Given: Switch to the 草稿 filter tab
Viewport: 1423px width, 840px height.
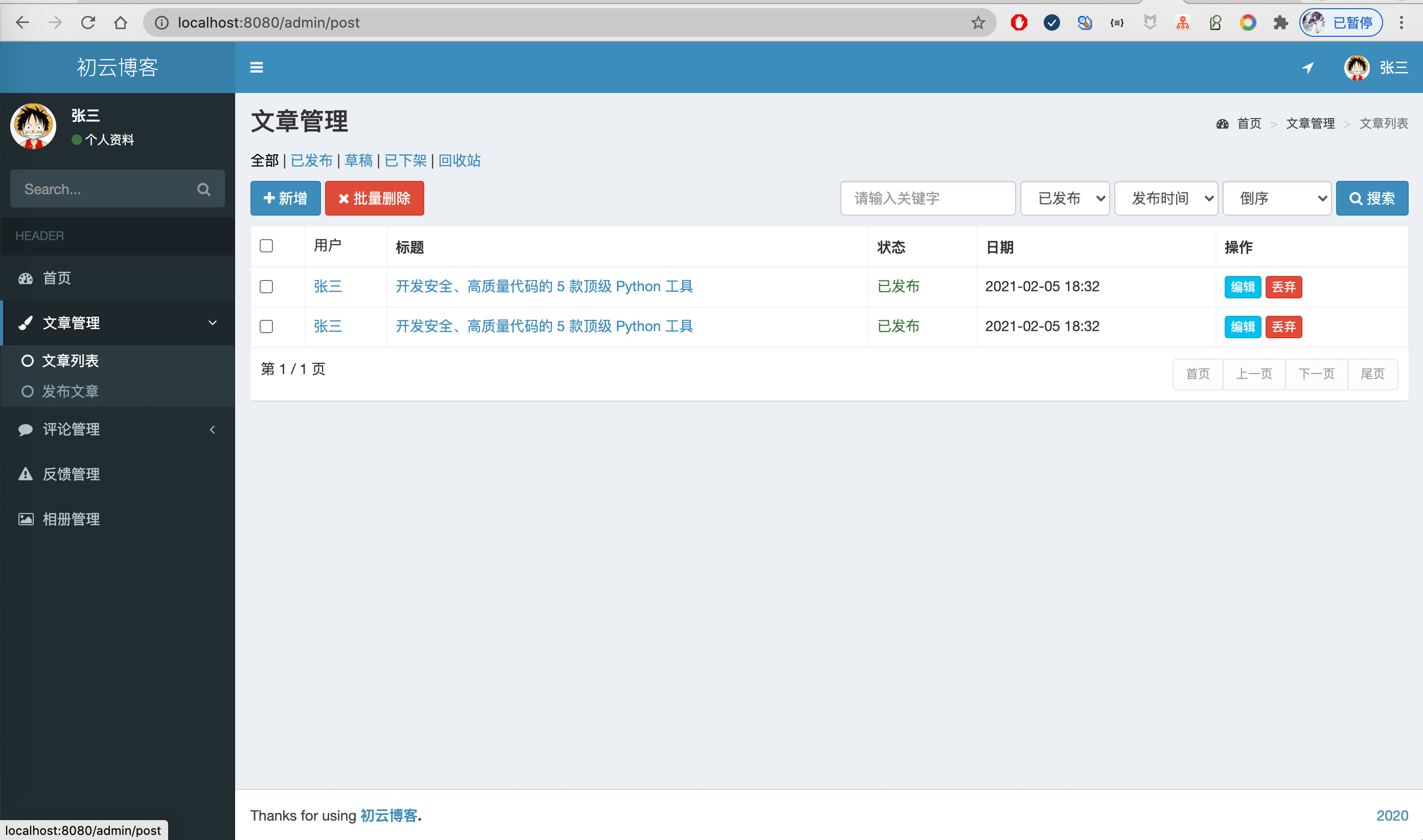Looking at the screenshot, I should pos(358,161).
